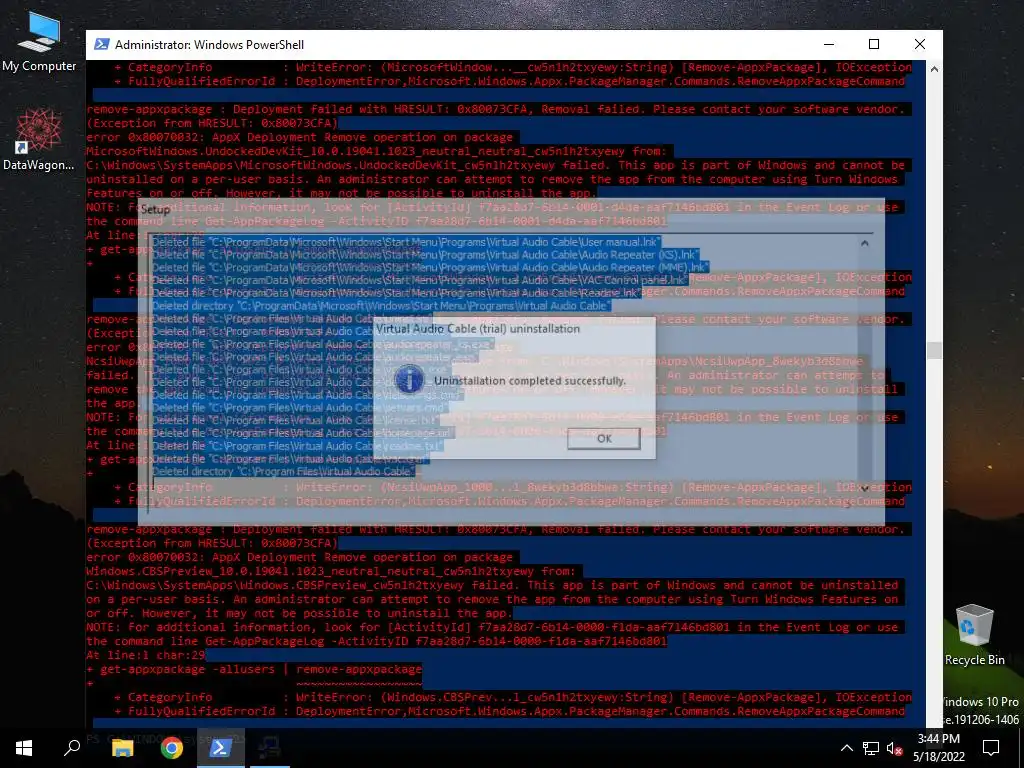The height and width of the screenshot is (768, 1024).
Task: Open taskbar search
Action: [x=72, y=748]
